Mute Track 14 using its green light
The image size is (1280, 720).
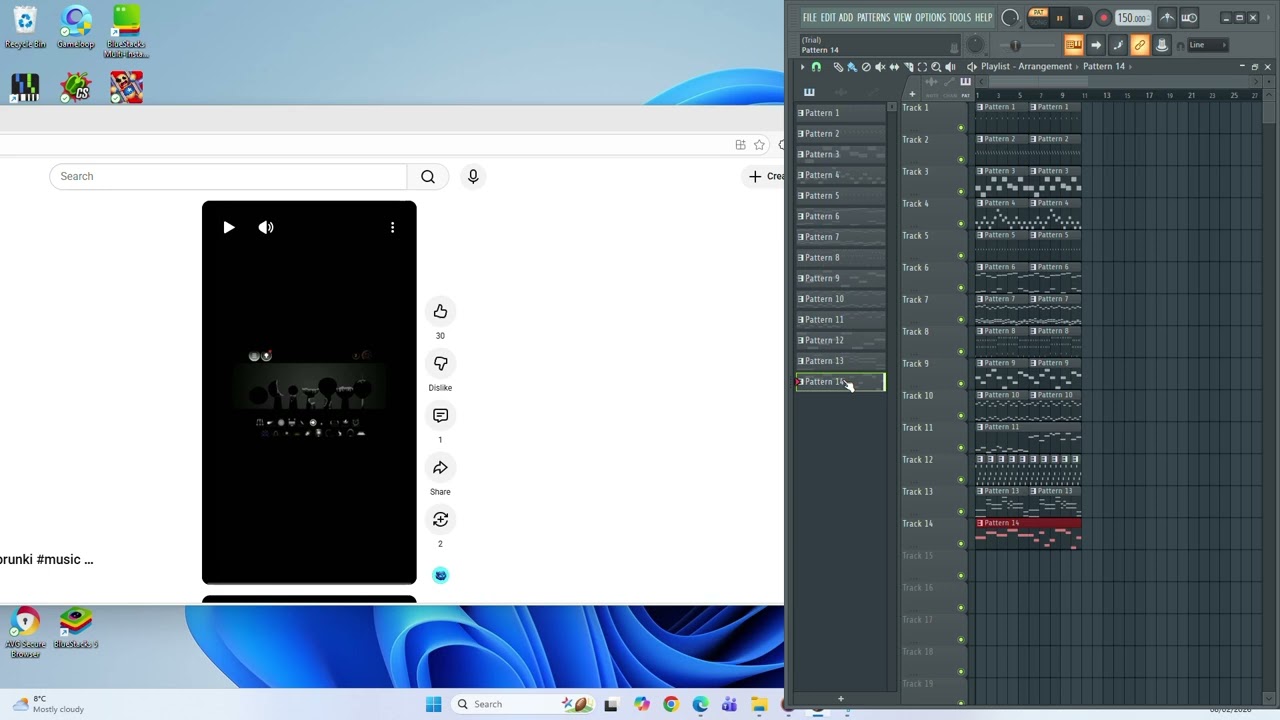coord(961,543)
